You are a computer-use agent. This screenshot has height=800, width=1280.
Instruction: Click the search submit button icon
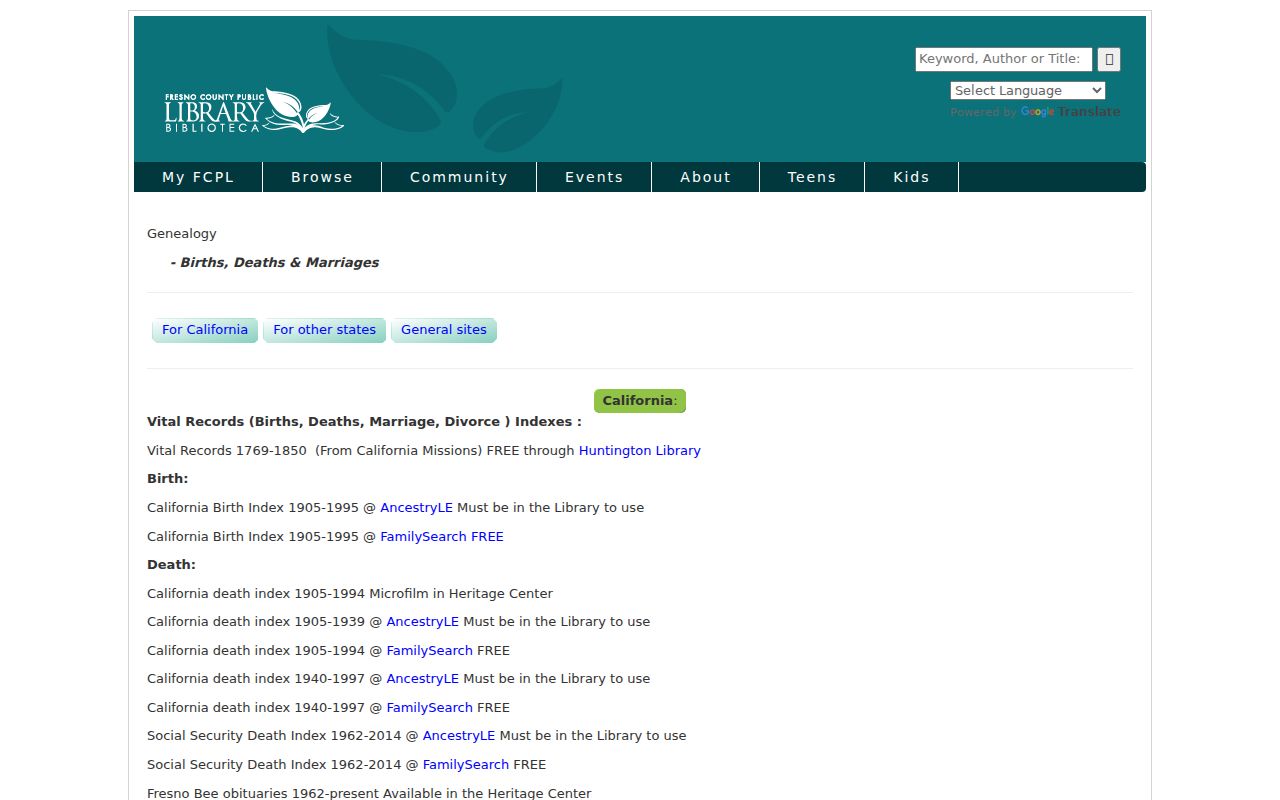(1109, 59)
